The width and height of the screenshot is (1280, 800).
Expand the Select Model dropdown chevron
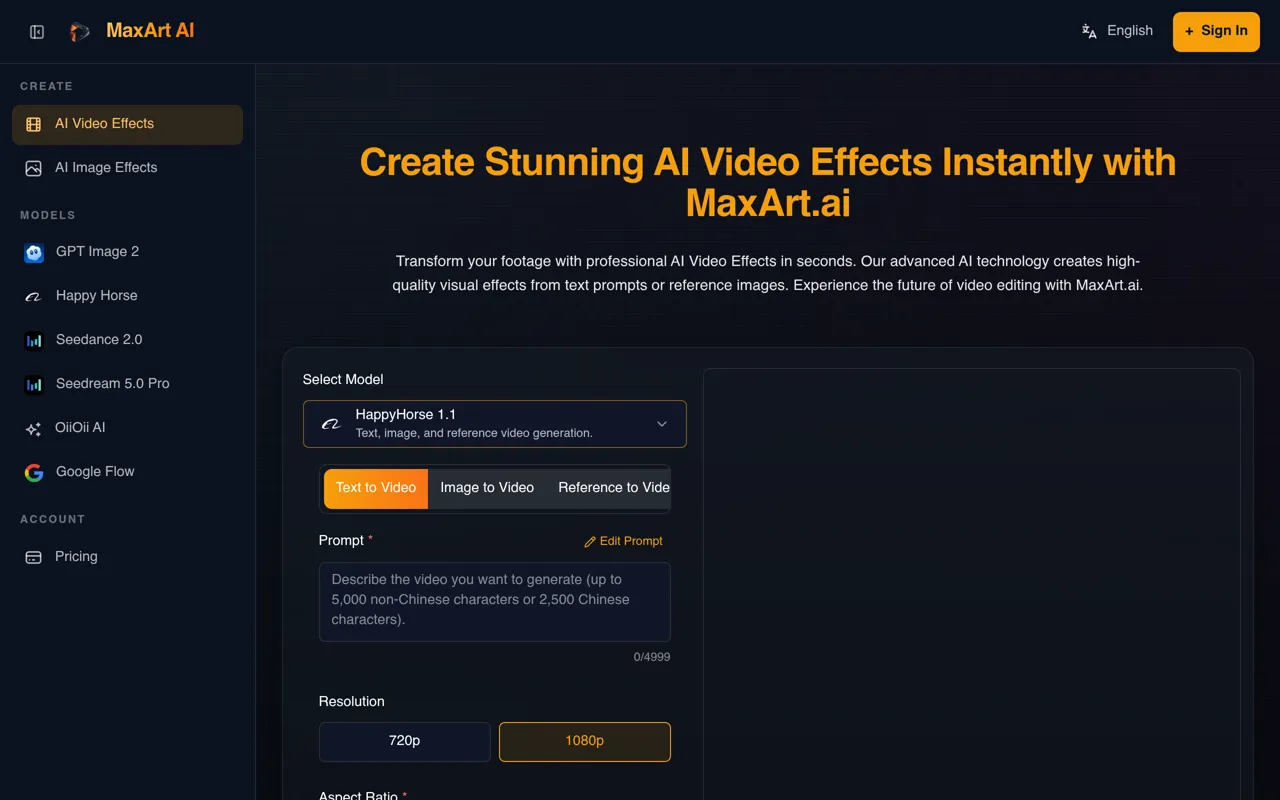point(662,424)
